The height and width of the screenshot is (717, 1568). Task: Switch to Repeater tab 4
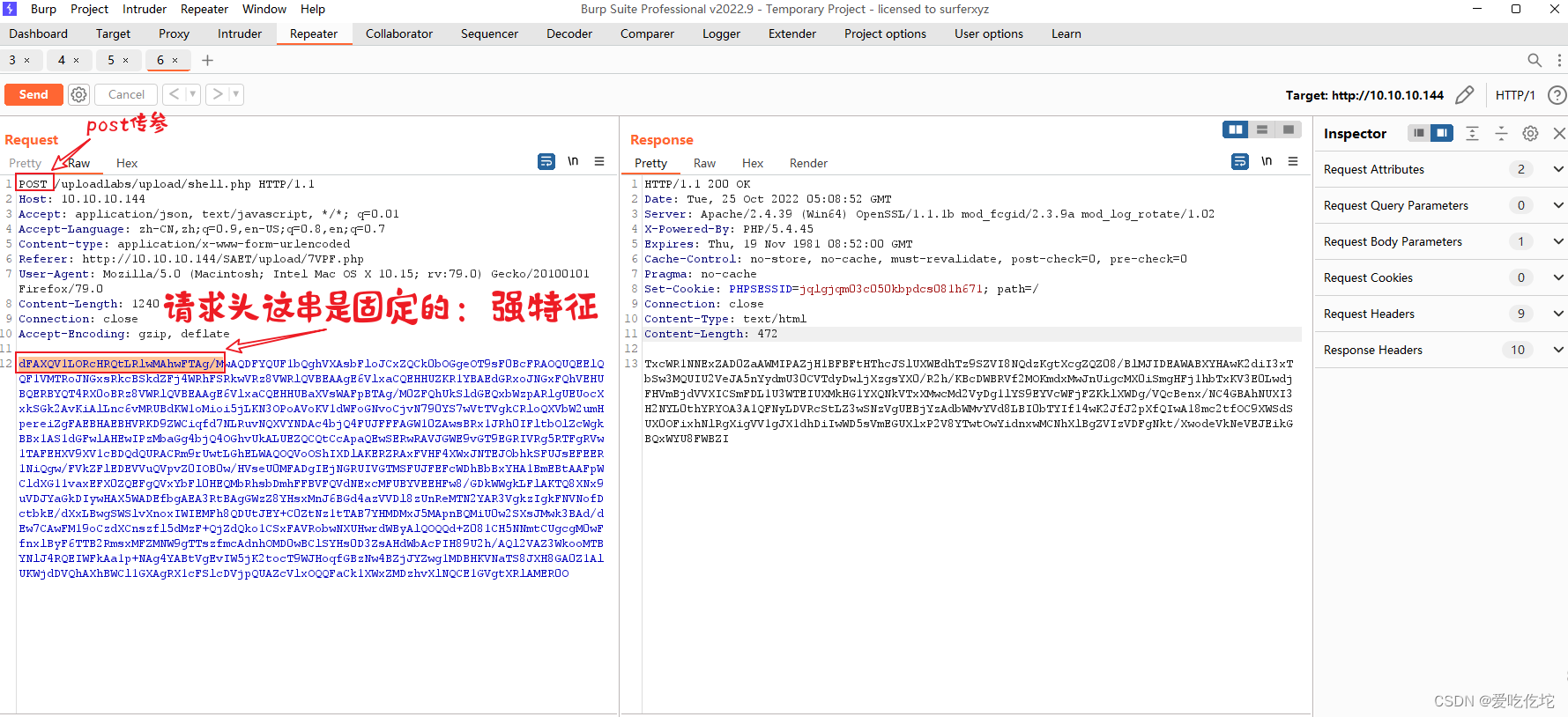coord(62,60)
